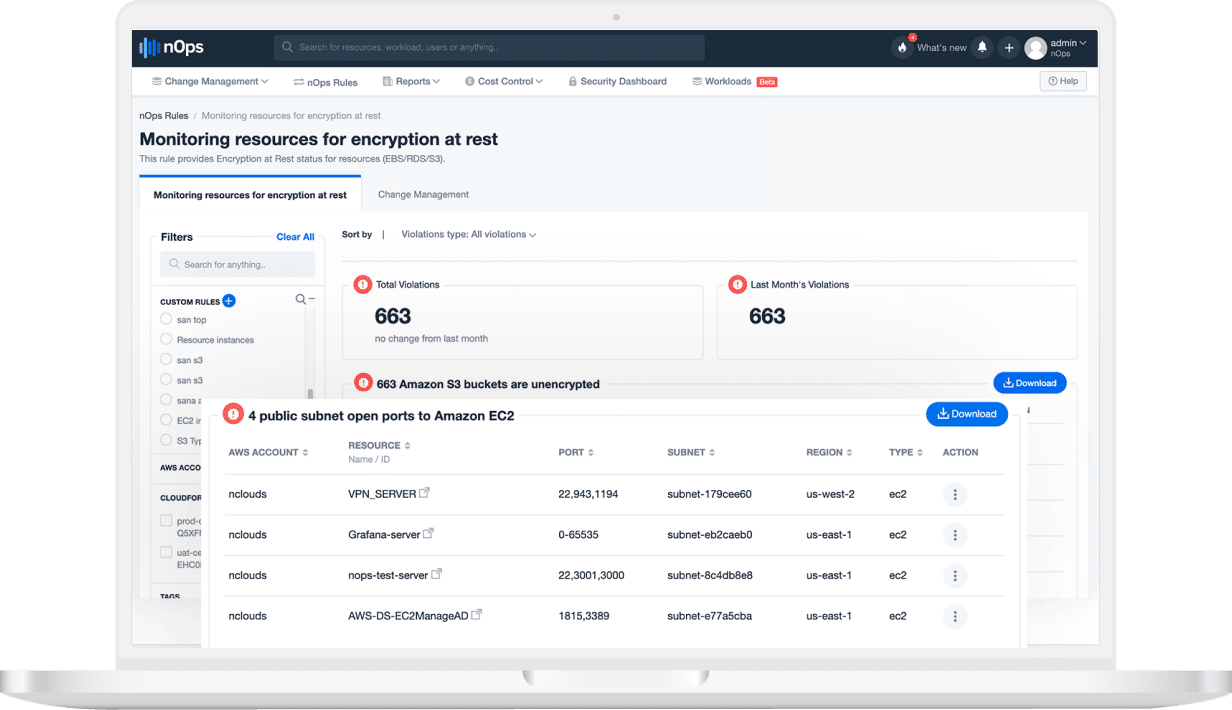Click Last Month's Violations alert icon
Screen dimensions: 1232x710
[738, 284]
